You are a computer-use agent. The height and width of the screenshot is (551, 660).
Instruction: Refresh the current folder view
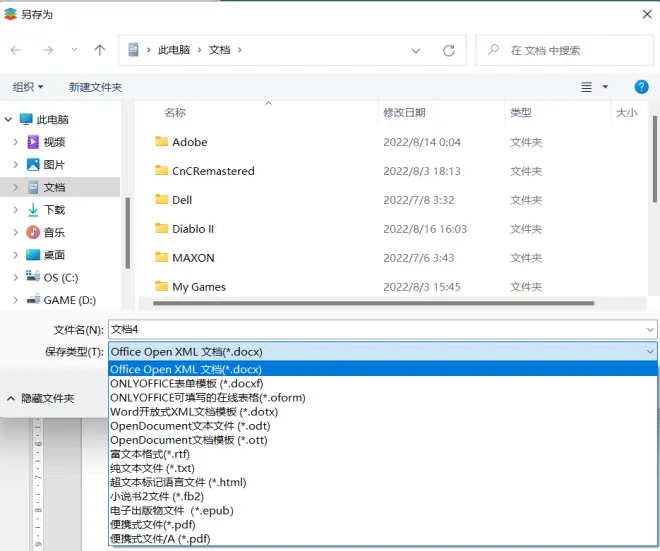(449, 51)
